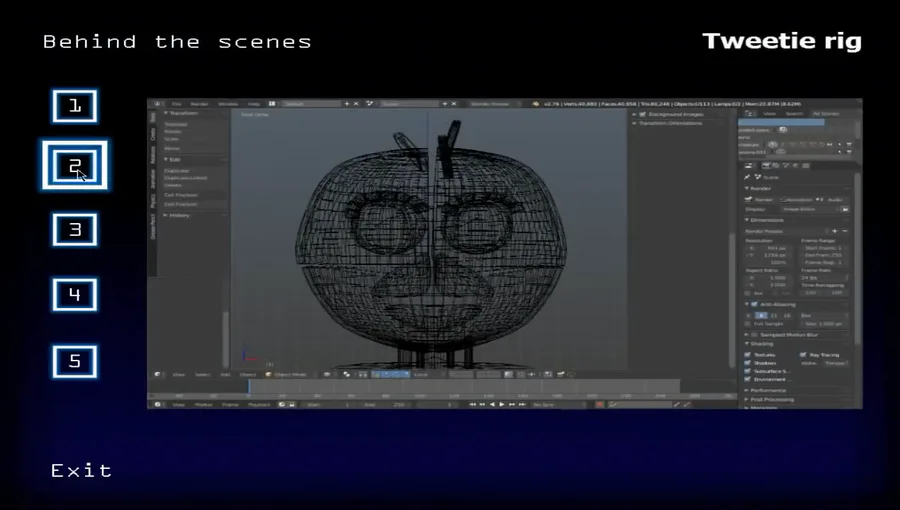Viewport: 900px width, 510px height.
Task: Open the Render Presets dropdown
Action: pos(785,231)
